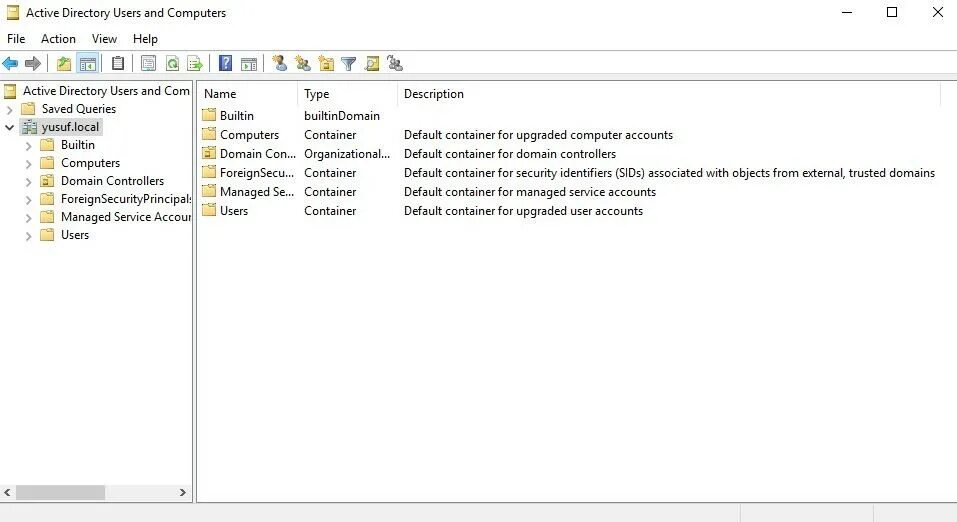
Task: Open the File menu
Action: [16, 38]
